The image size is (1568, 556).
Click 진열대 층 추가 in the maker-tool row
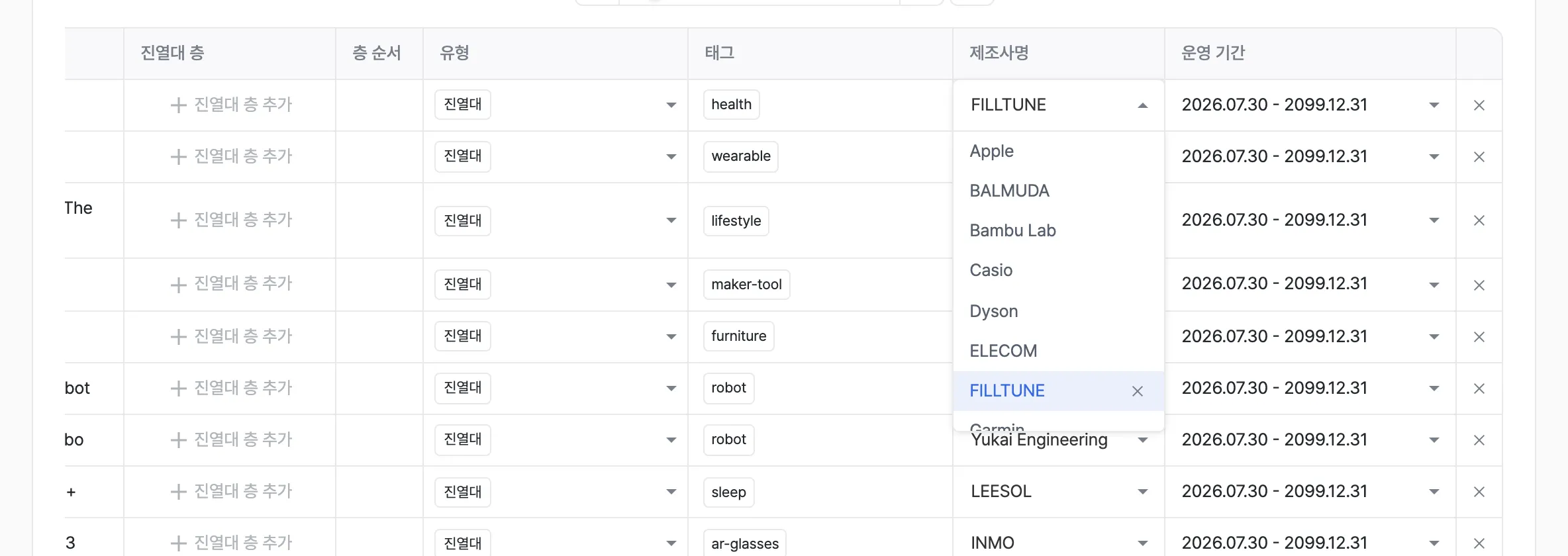pos(231,283)
